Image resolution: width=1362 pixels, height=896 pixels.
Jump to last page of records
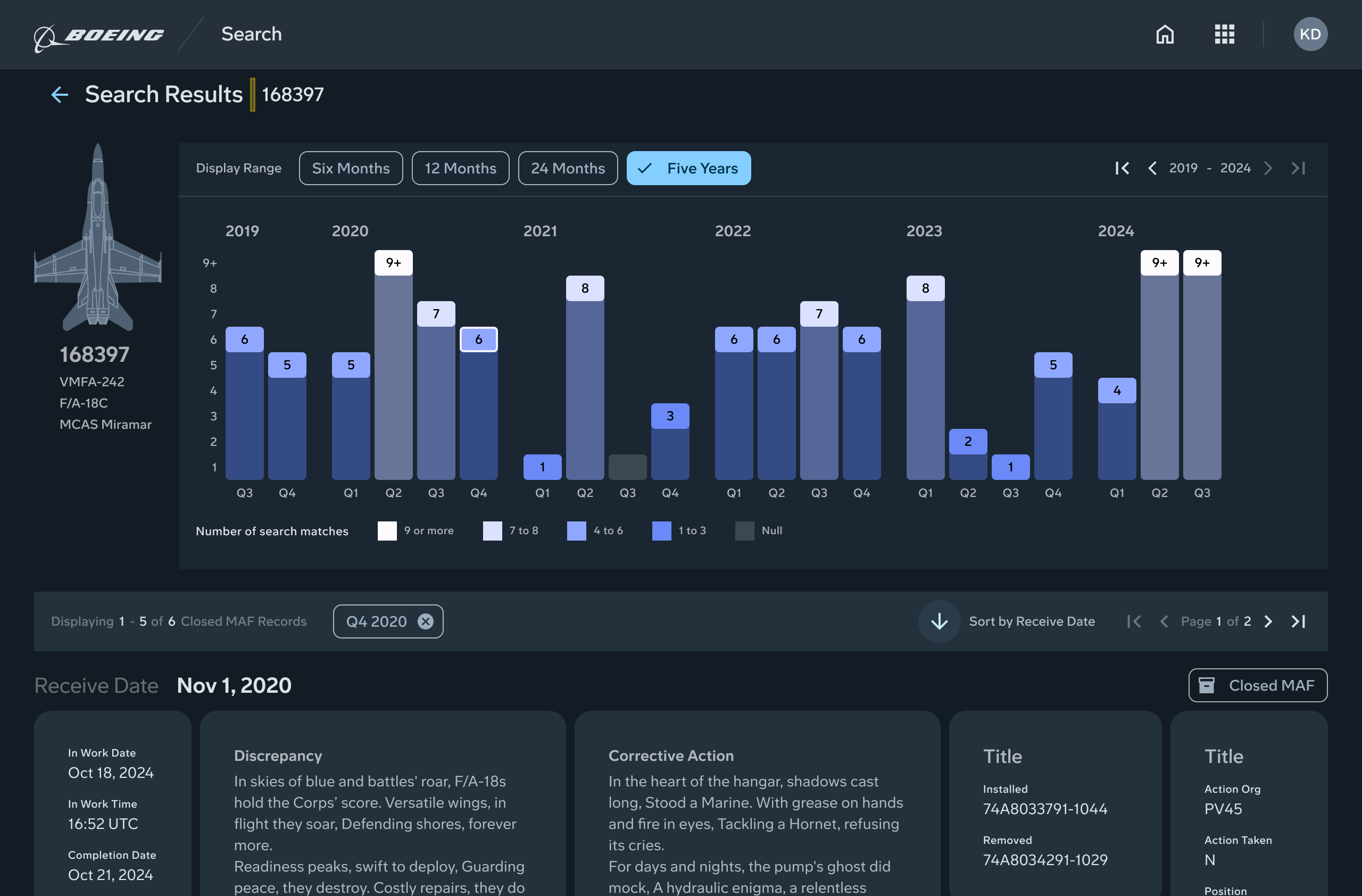(x=1298, y=621)
